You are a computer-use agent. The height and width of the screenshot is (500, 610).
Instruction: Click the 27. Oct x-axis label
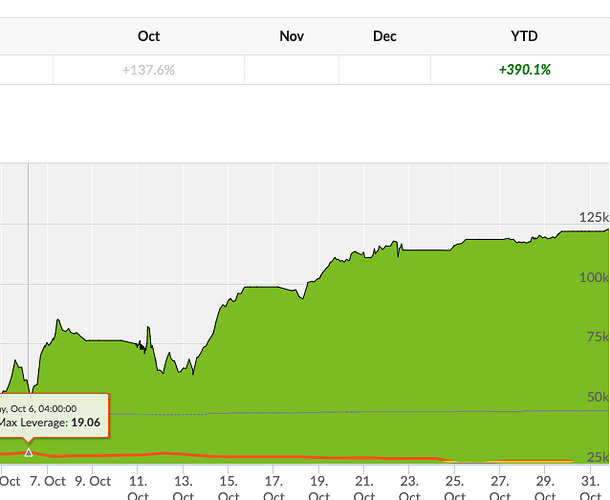pos(500,489)
